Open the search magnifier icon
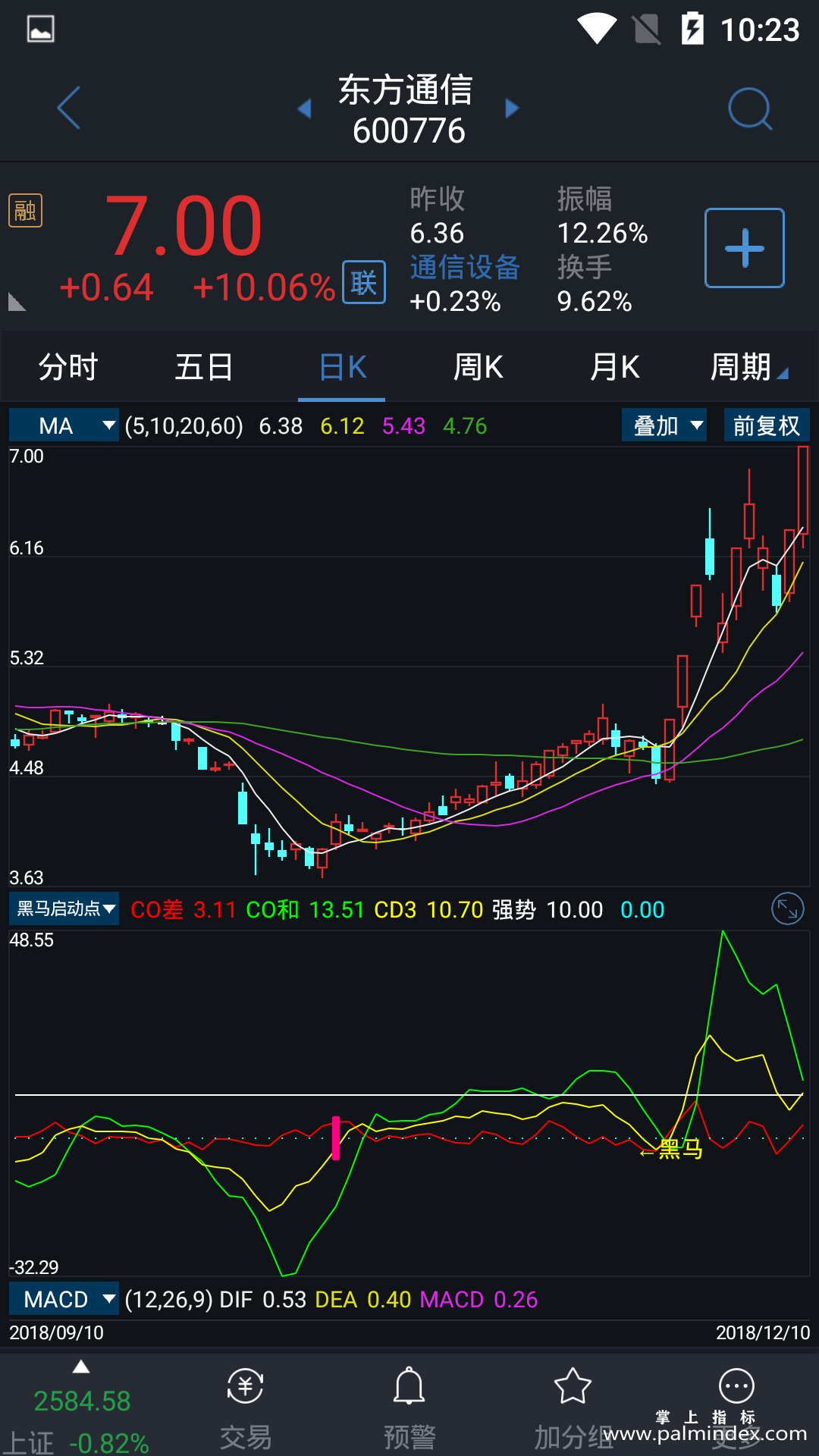The image size is (819, 1456). click(x=750, y=108)
